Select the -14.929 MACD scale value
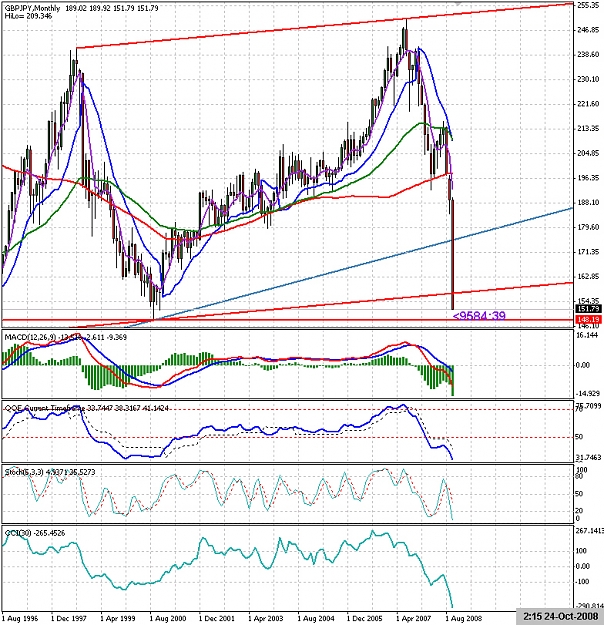The image size is (604, 625). [588, 393]
